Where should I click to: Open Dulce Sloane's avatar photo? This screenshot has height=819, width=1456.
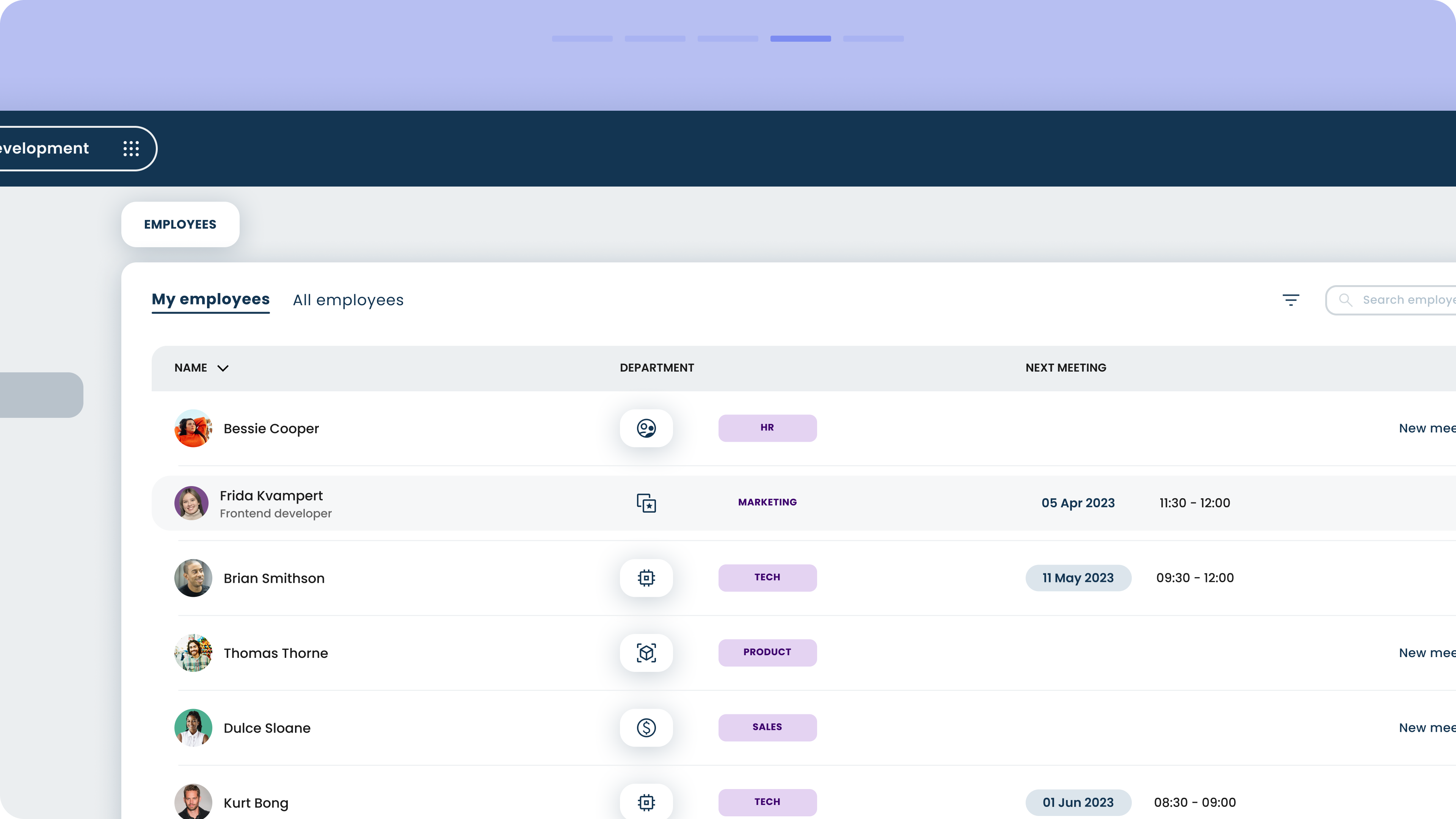tap(193, 728)
